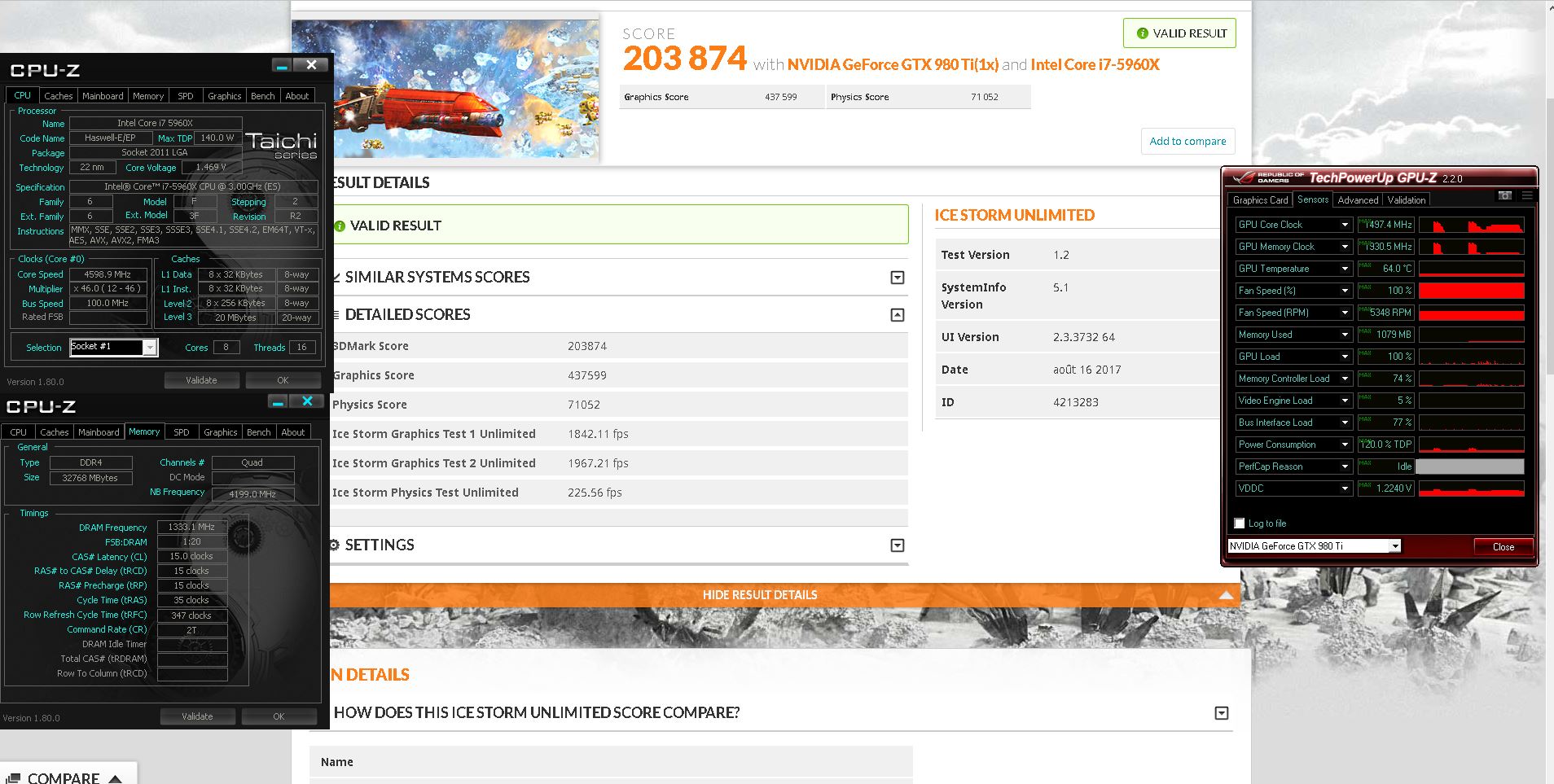Click green check icon in Valid Result banner
1554x784 pixels.
[340, 226]
